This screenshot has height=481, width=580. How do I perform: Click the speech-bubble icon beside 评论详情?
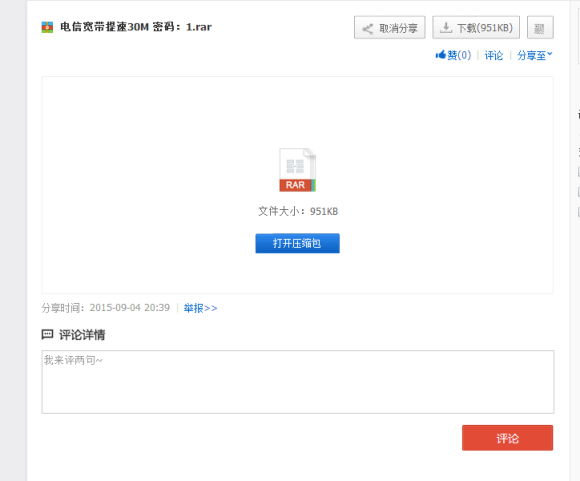click(x=47, y=334)
